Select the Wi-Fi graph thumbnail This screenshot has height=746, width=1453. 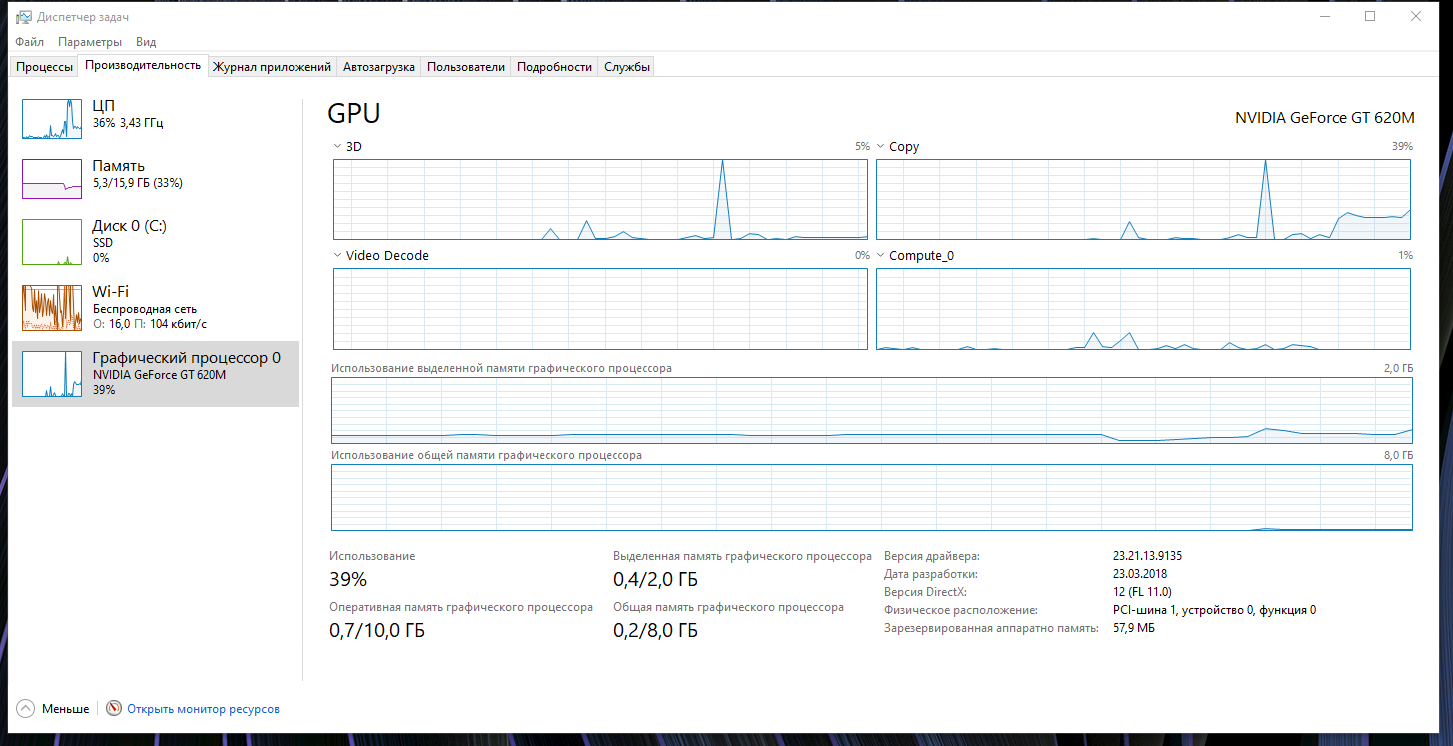[52, 308]
